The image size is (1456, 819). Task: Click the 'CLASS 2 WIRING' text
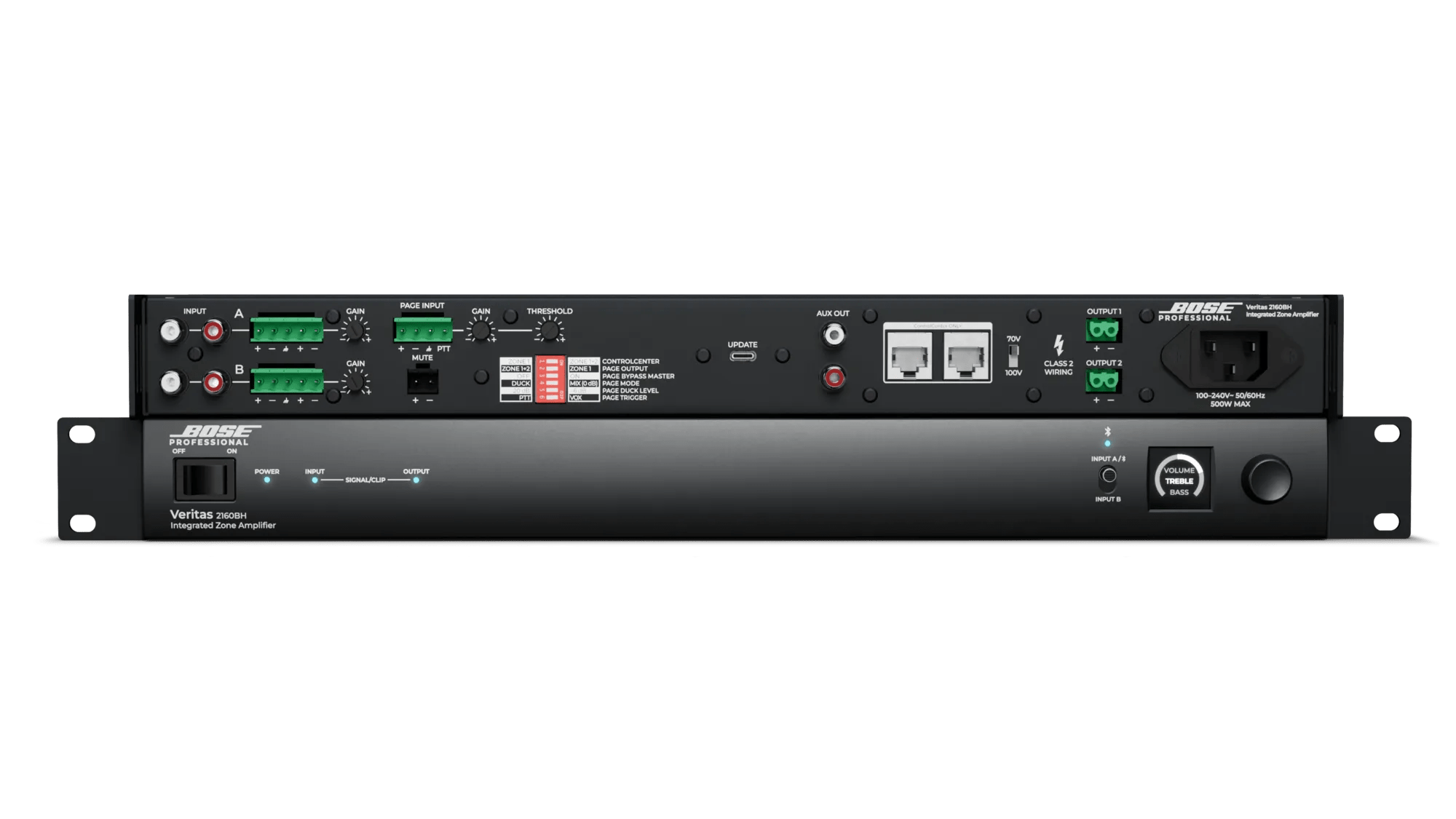click(1059, 368)
